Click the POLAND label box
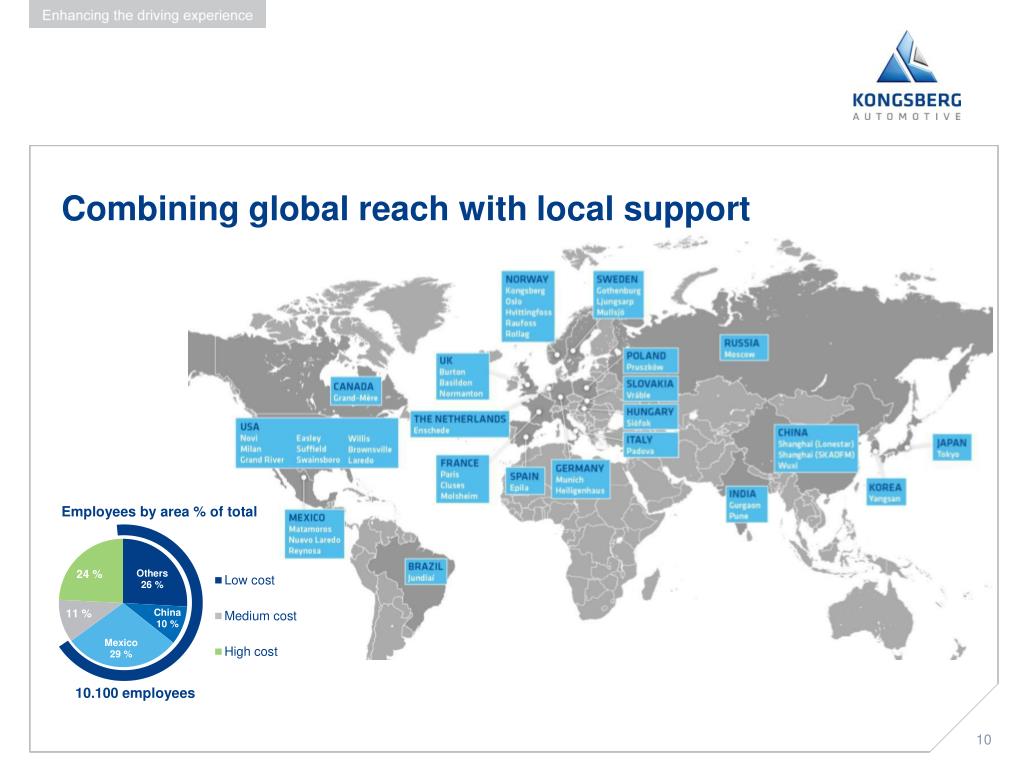Screen dimensions: 1024x768 650,360
